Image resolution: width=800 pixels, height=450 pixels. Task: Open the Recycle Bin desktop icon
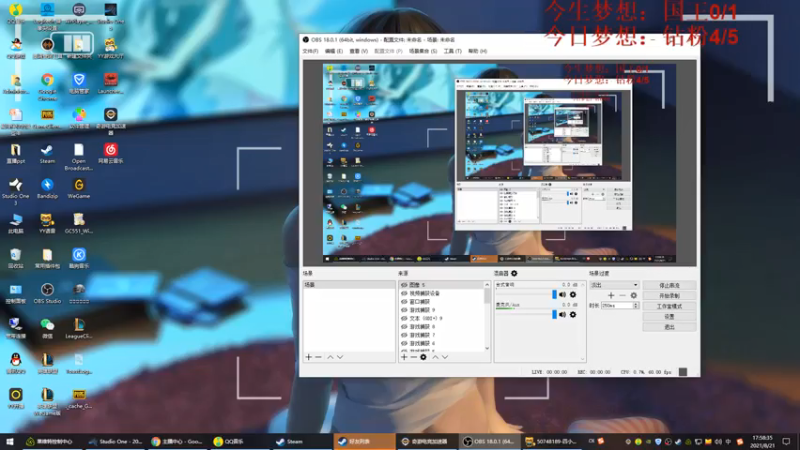pos(15,258)
